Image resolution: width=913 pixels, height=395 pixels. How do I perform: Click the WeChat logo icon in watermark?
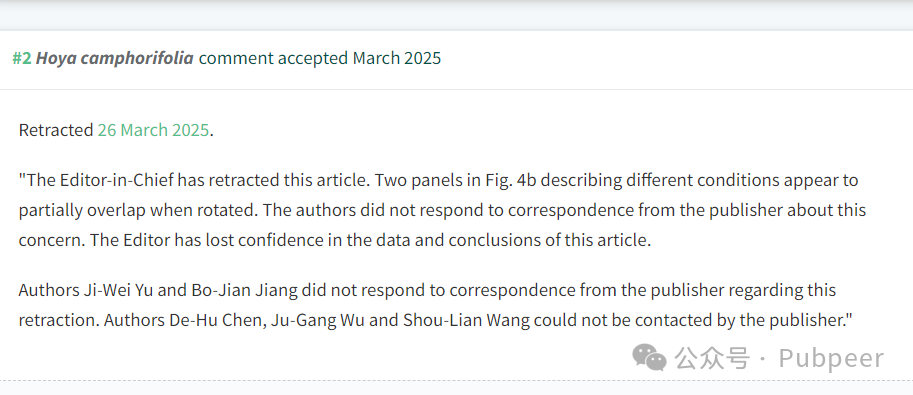click(649, 357)
